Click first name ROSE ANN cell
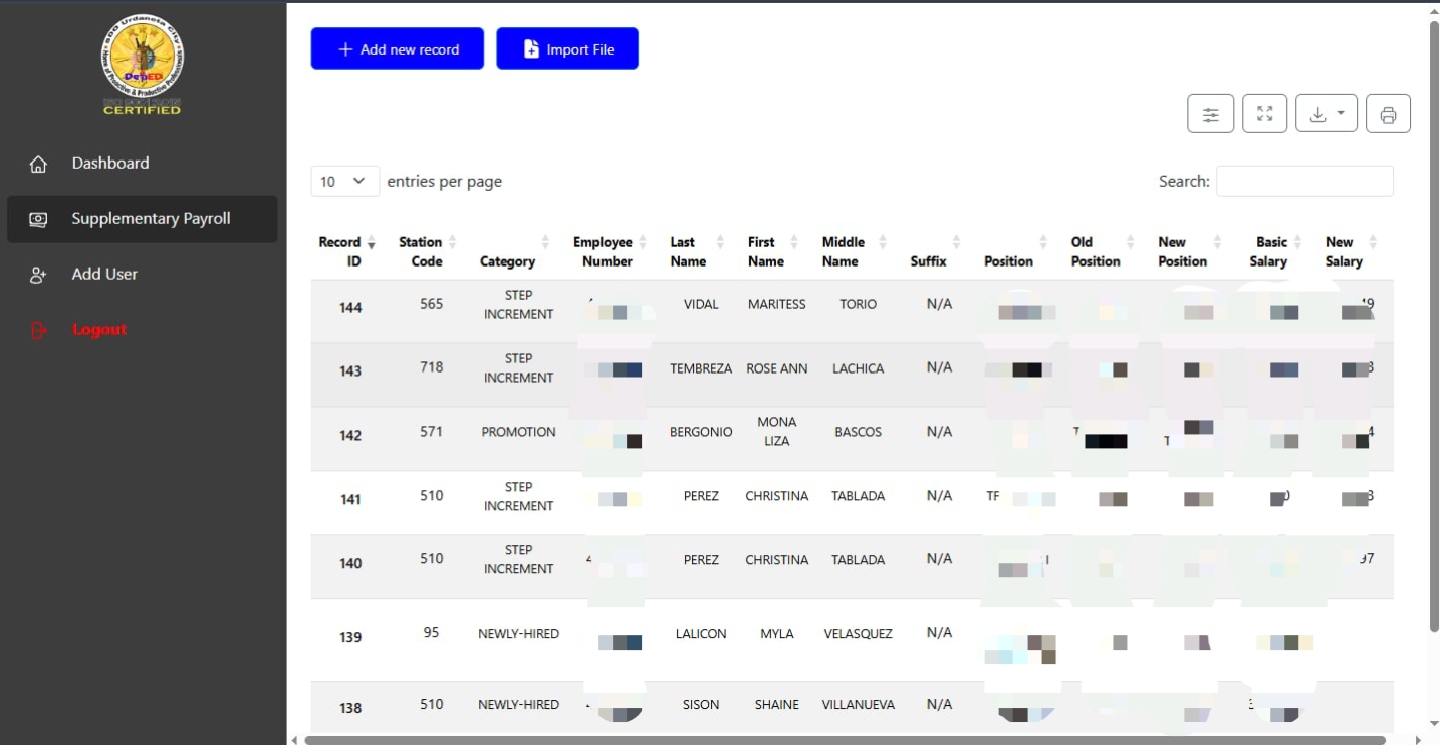This screenshot has width=1440, height=745. tap(776, 368)
